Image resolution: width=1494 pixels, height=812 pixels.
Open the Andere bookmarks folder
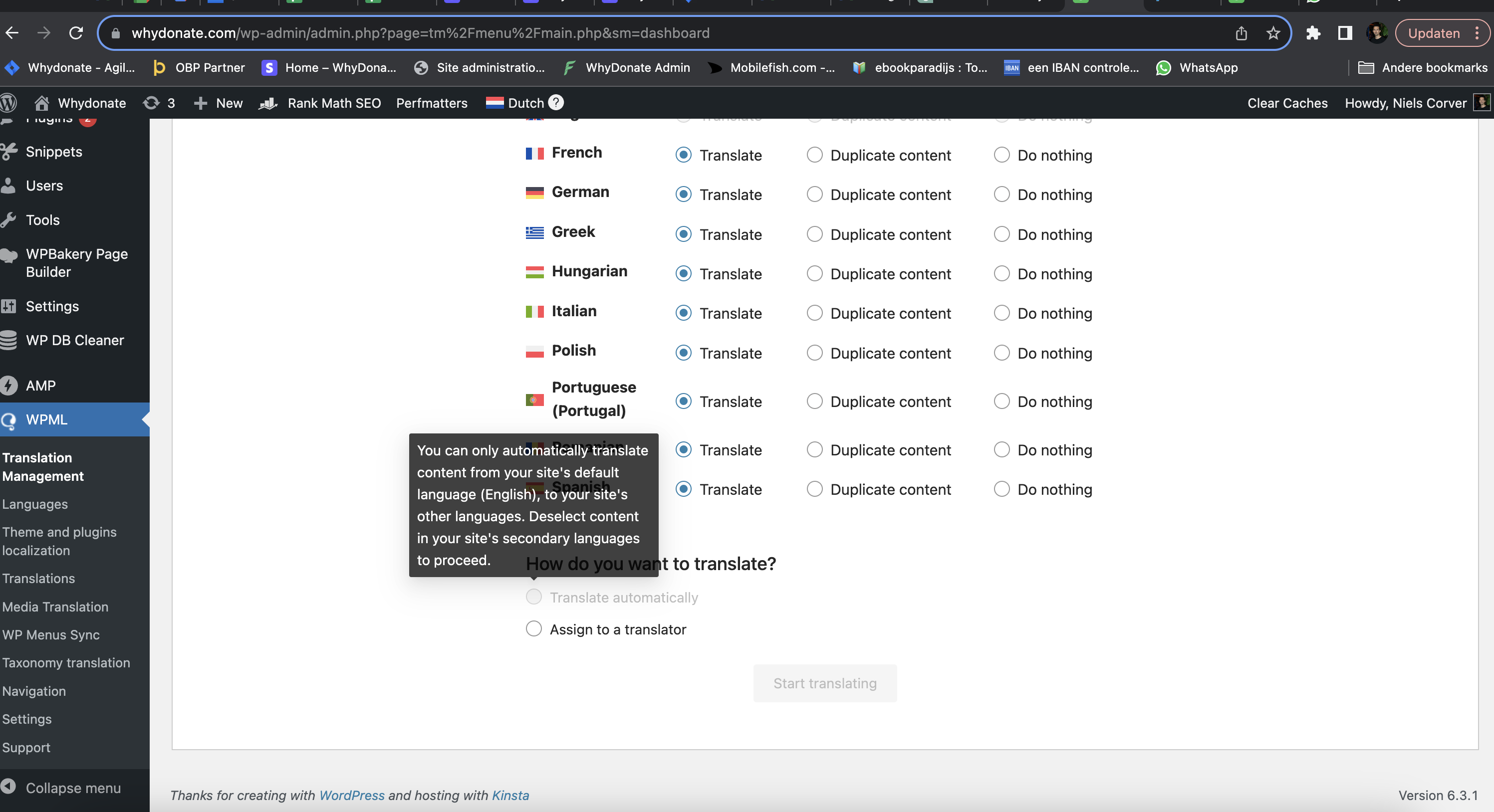(x=1423, y=68)
